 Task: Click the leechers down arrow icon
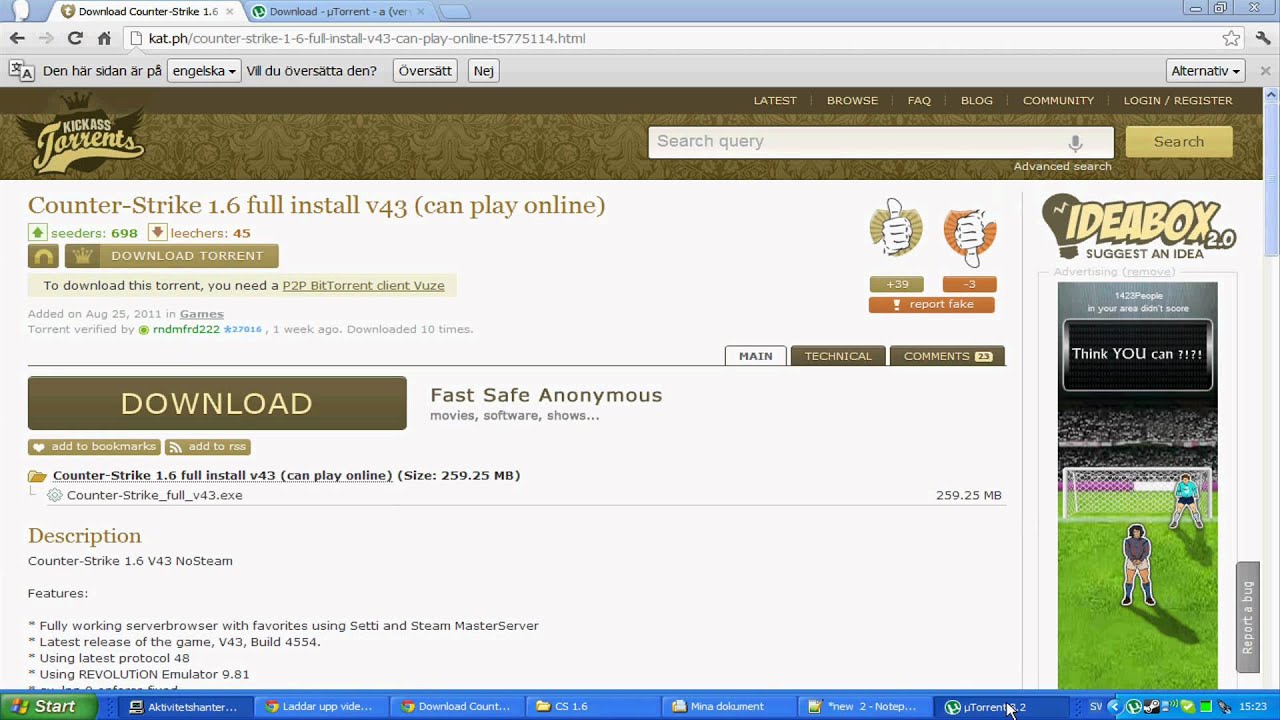click(x=157, y=233)
